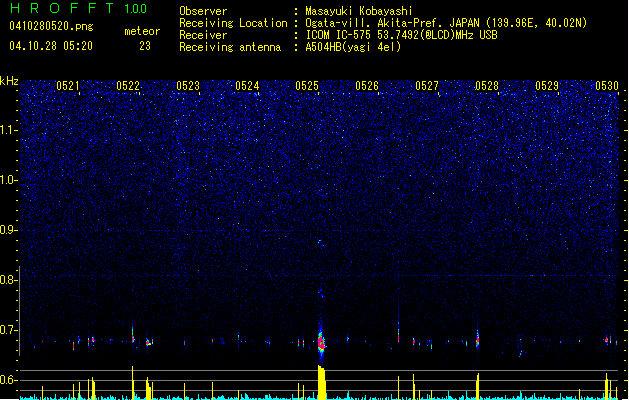Image resolution: width=629 pixels, height=400 pixels.
Task: Click the Receiving Location label
Action: tap(233, 23)
